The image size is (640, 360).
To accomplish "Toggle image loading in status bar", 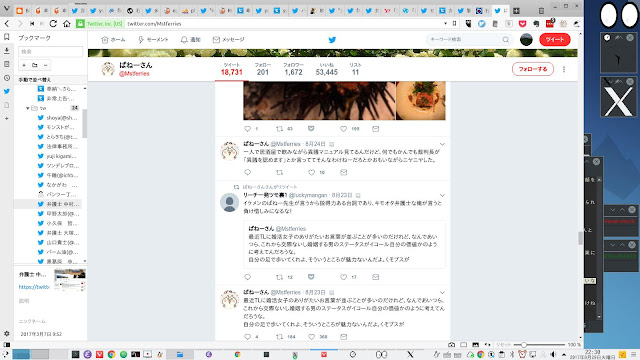I will point(476,344).
